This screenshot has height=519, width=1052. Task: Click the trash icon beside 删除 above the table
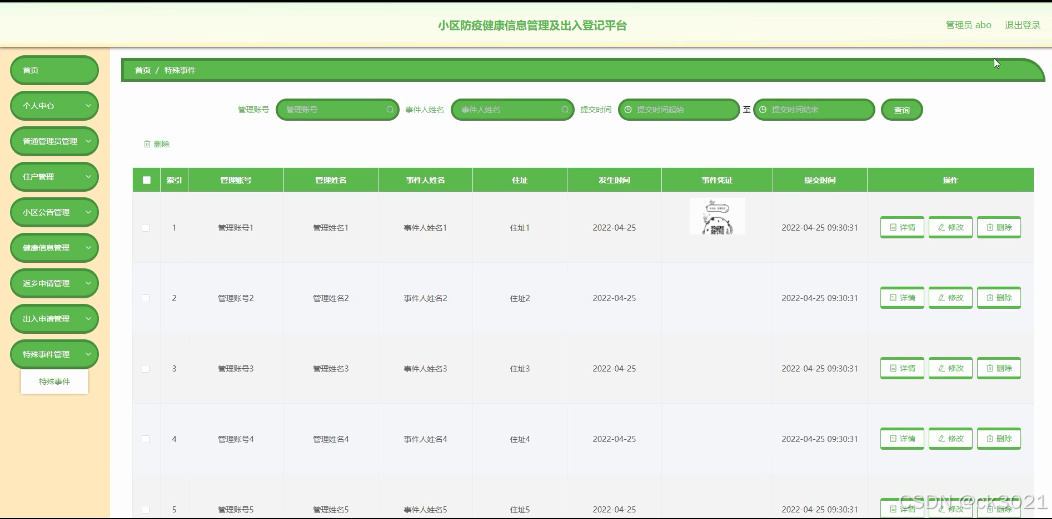click(x=147, y=143)
